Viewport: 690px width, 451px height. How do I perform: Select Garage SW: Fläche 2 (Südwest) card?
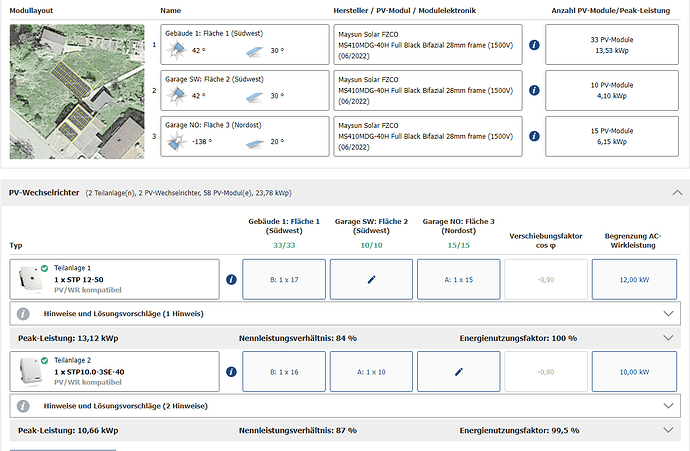pos(245,90)
